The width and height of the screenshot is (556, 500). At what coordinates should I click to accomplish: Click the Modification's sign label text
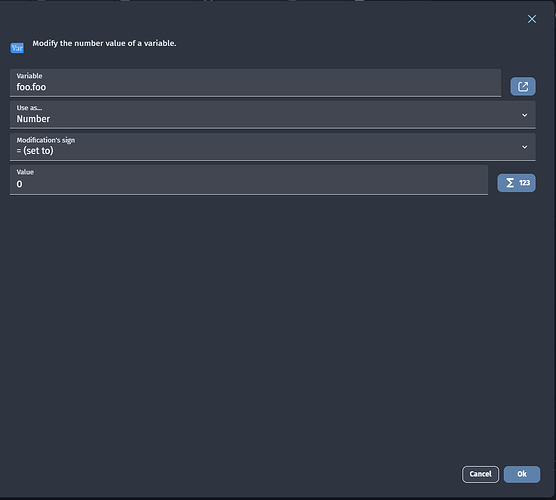coord(46,140)
